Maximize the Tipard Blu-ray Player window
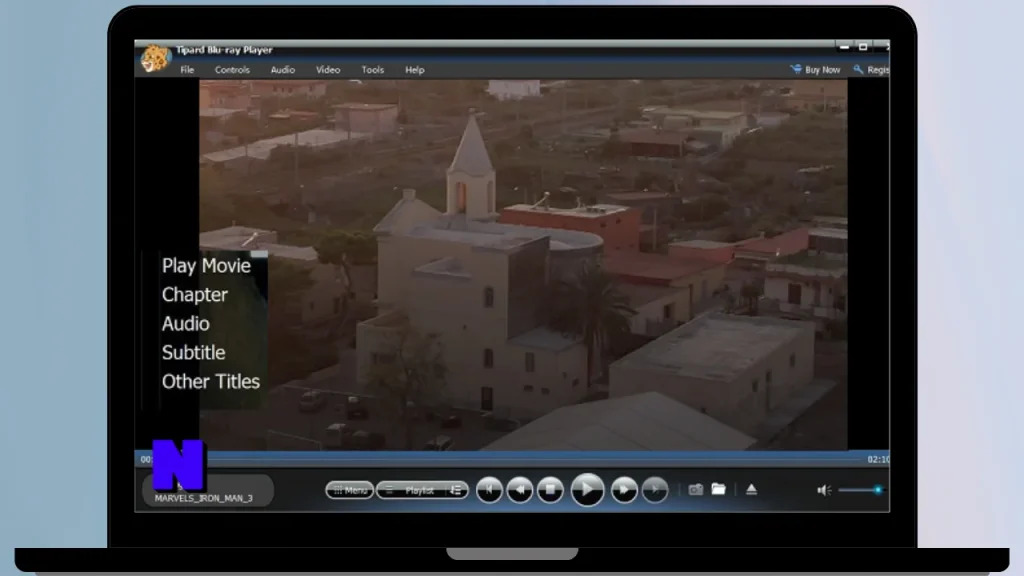 [x=863, y=47]
